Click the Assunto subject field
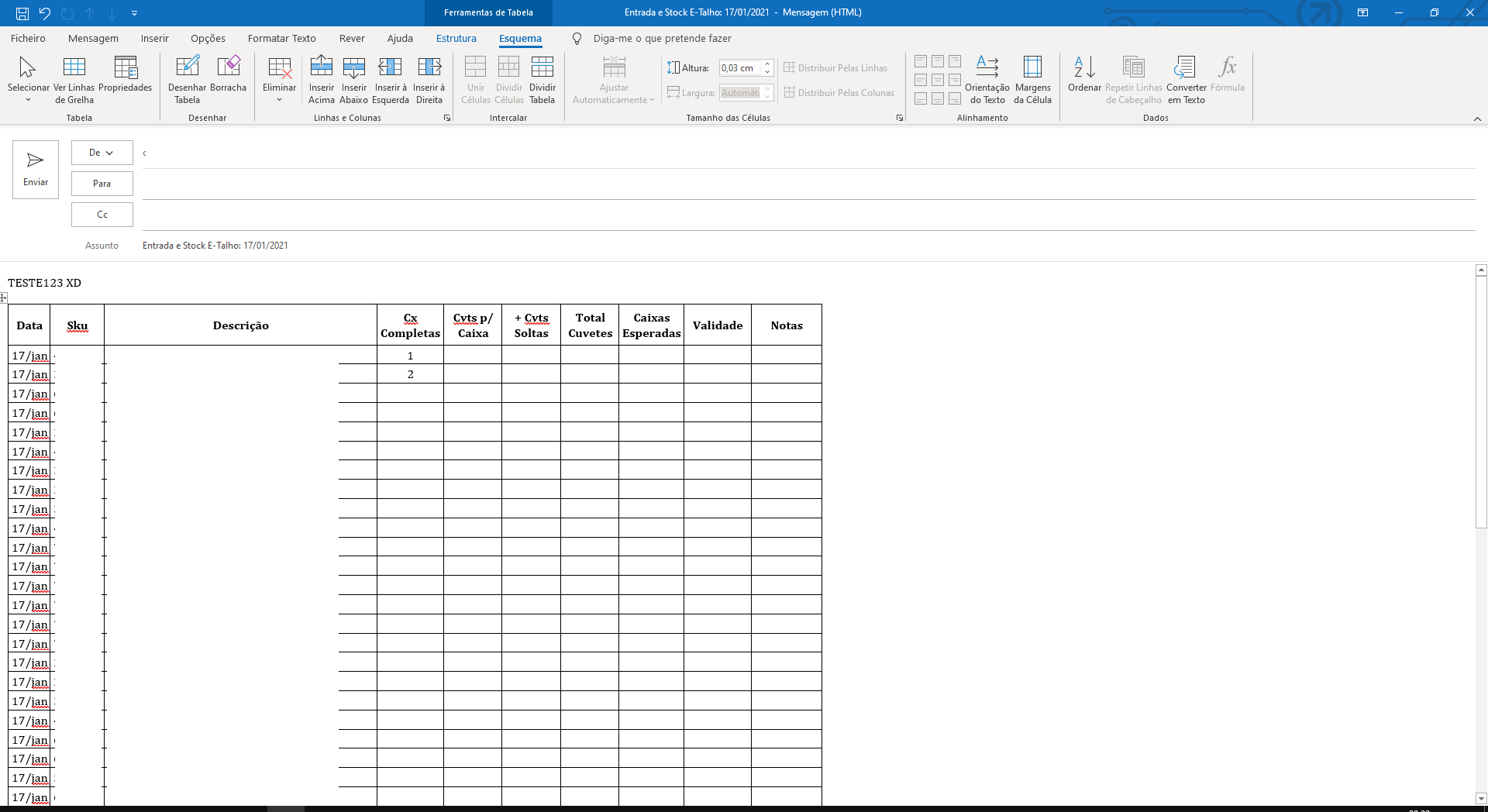The width and height of the screenshot is (1488, 812). click(x=808, y=246)
